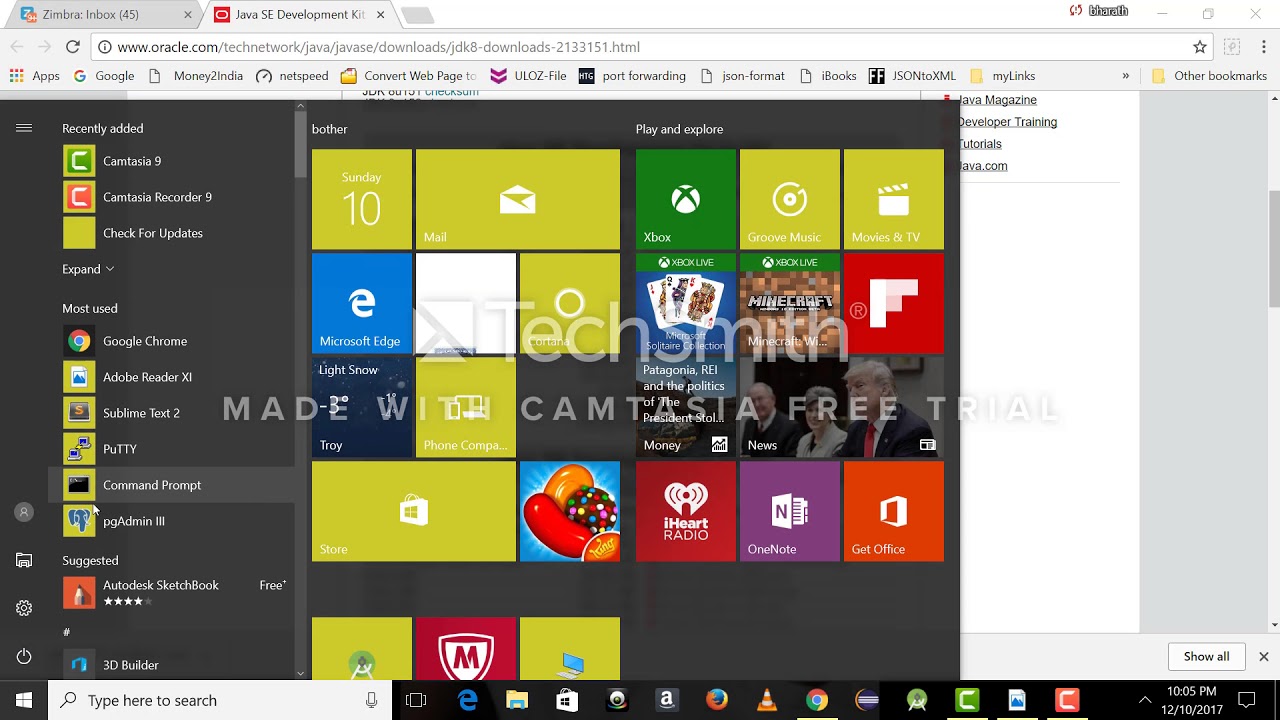Open the port forwarding bookmark
This screenshot has width=1280, height=720.
pyautogui.click(x=633, y=76)
